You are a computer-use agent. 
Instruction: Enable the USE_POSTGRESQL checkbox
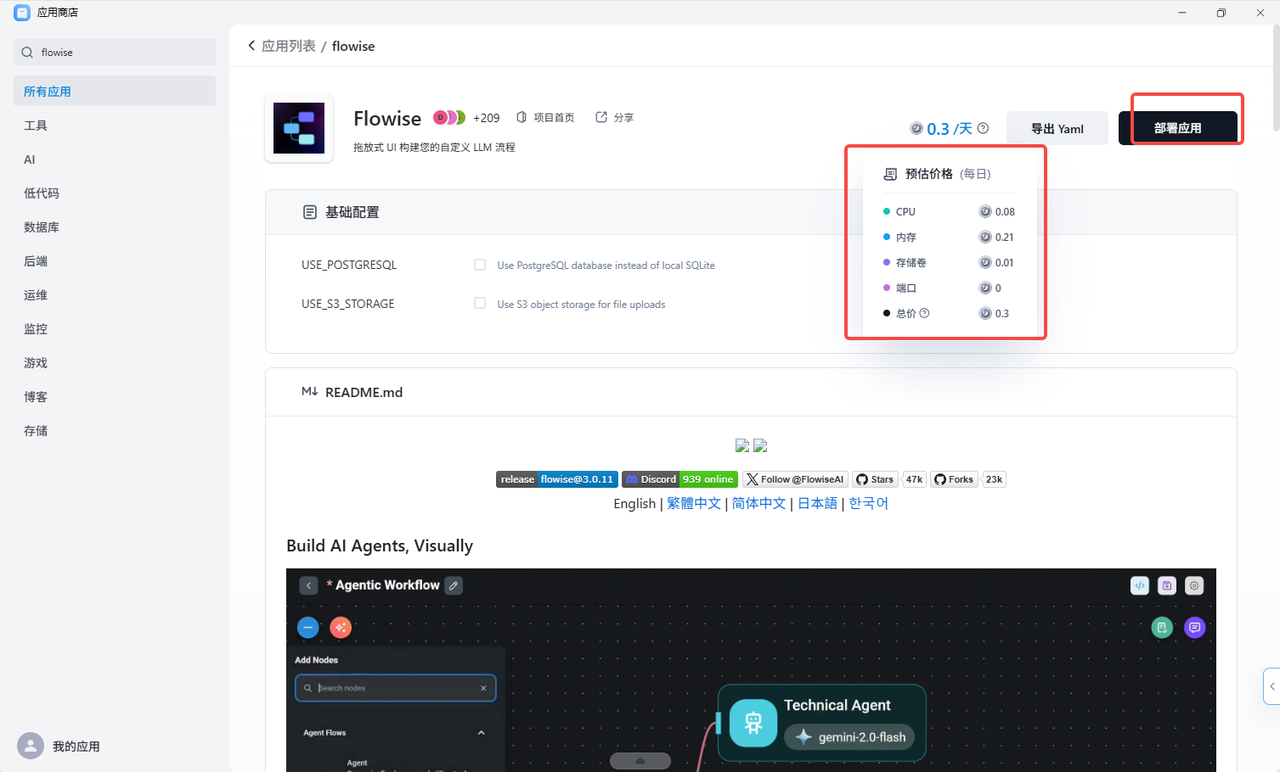[x=480, y=265]
